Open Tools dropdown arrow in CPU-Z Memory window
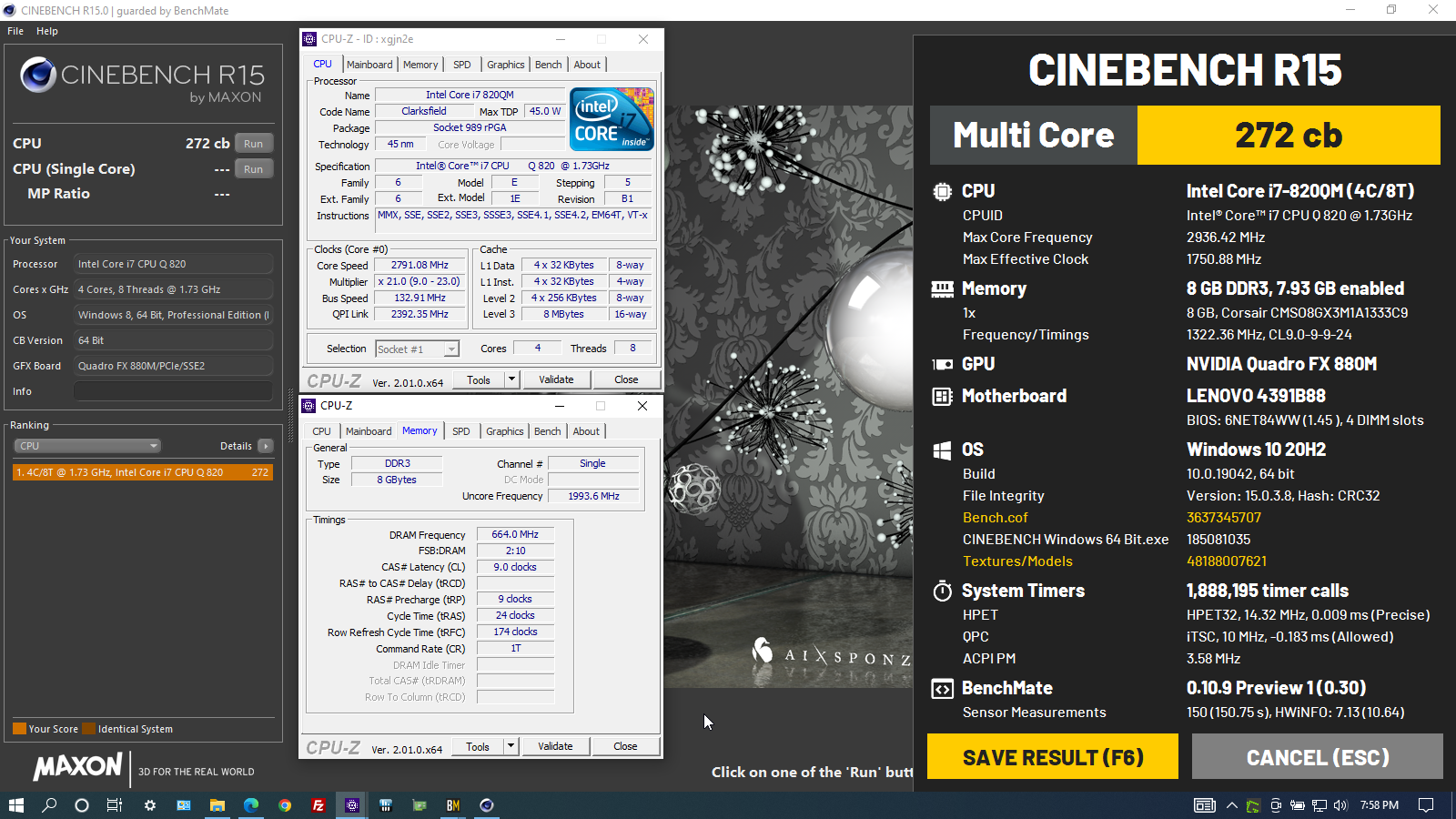Viewport: 1456px width, 819px height. click(x=511, y=746)
